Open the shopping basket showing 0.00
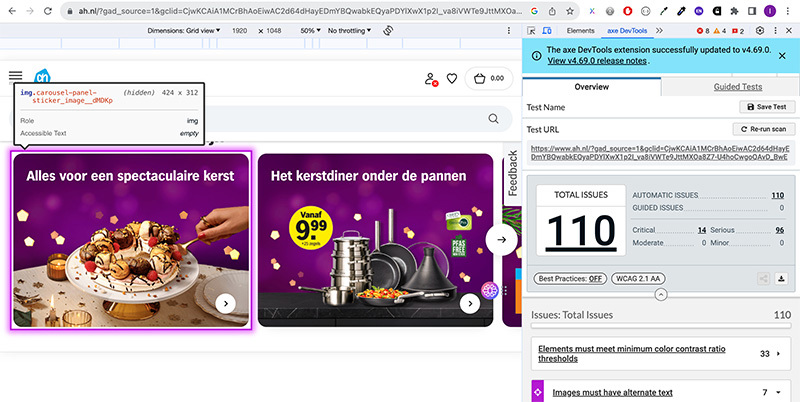This screenshot has height=402, width=800. pos(487,79)
